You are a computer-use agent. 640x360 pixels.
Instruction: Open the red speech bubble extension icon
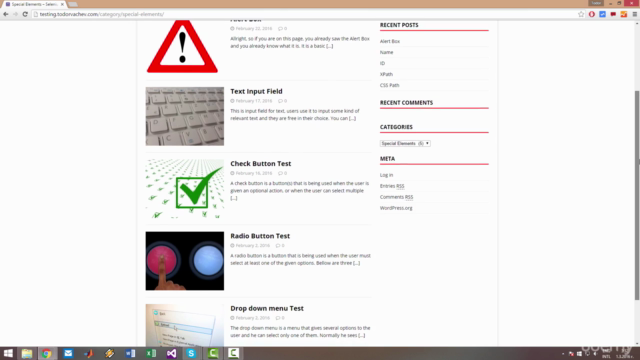point(613,14)
